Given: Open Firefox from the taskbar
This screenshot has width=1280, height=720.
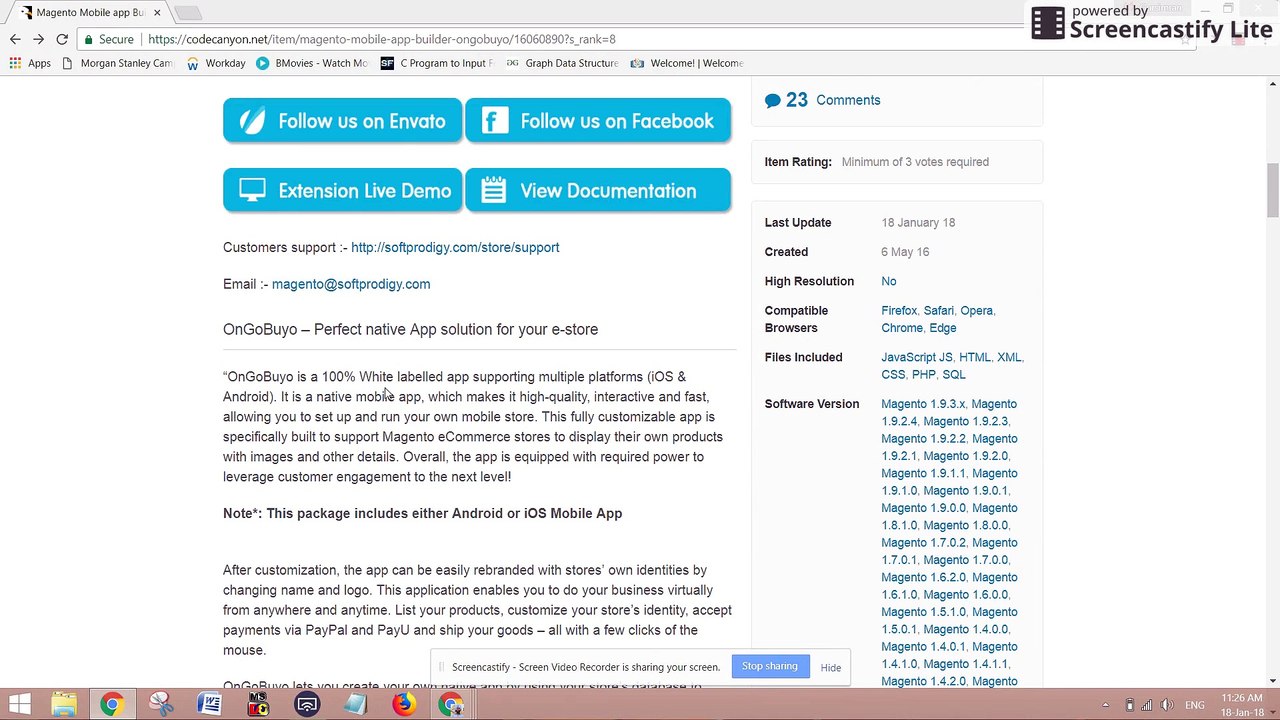Looking at the screenshot, I should point(404,705).
